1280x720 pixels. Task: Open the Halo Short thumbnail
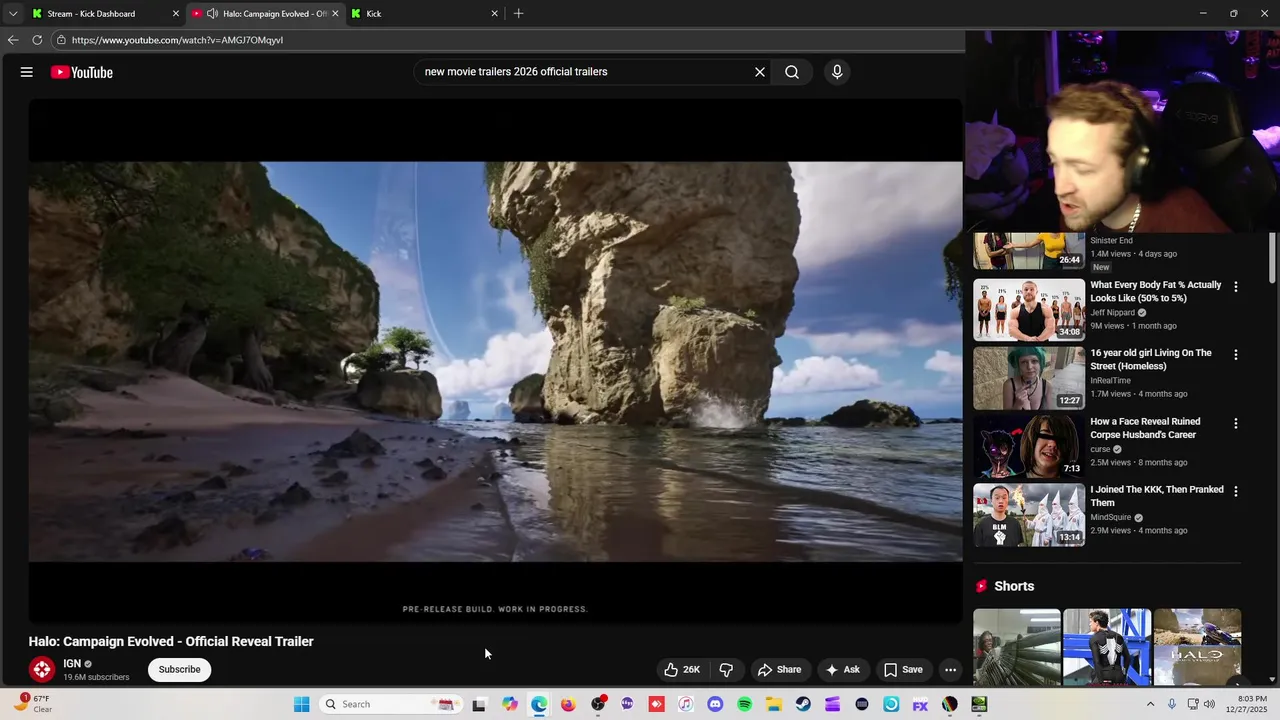[x=1197, y=647]
